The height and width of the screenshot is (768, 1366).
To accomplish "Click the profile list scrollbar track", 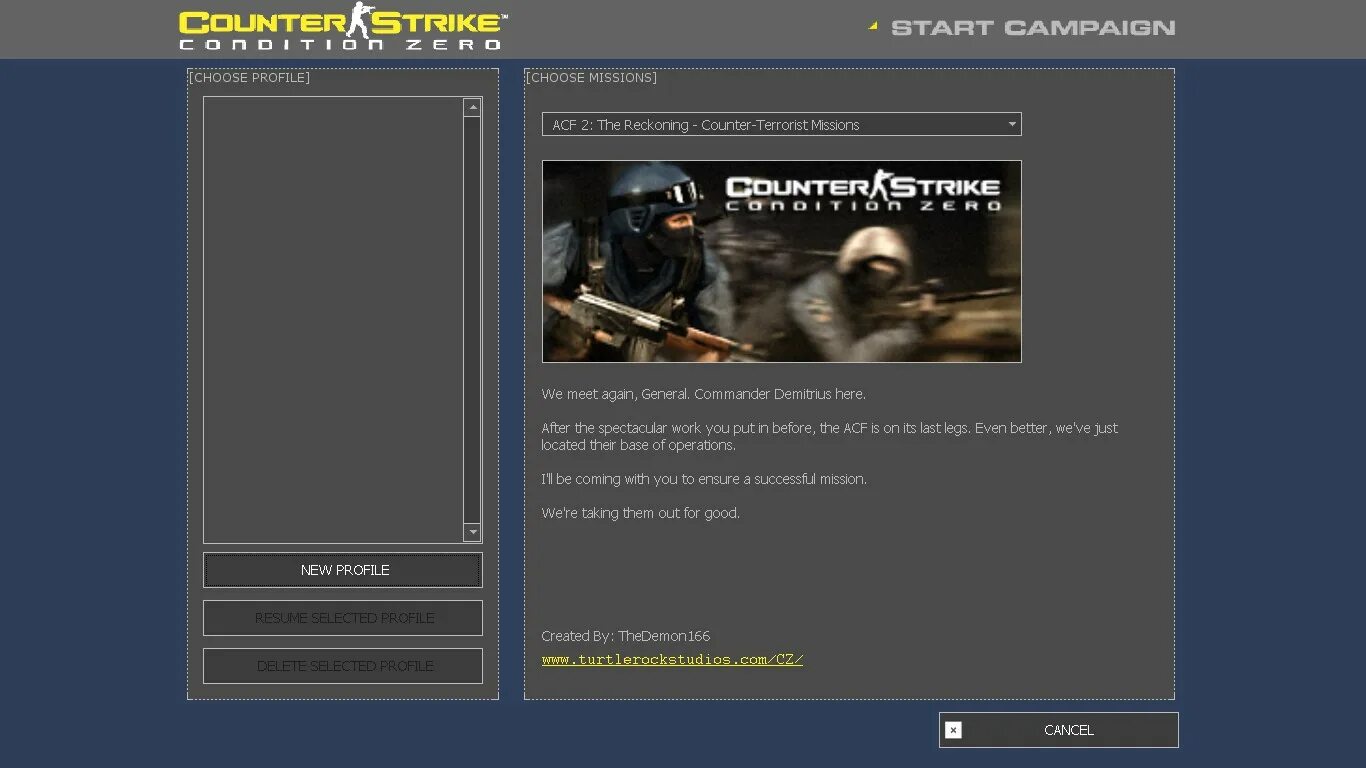I will tap(472, 320).
